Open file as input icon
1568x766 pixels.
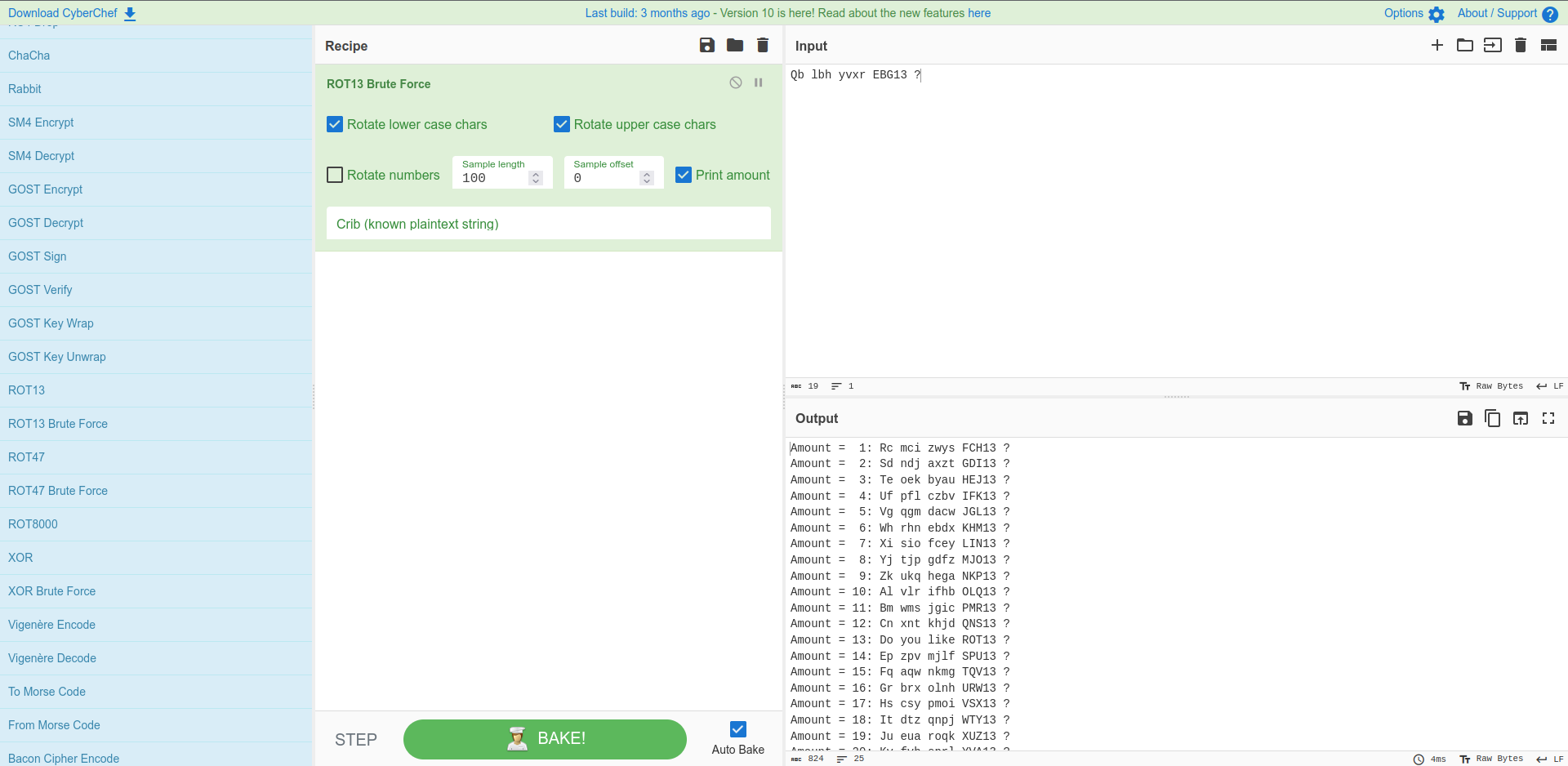point(1465,45)
